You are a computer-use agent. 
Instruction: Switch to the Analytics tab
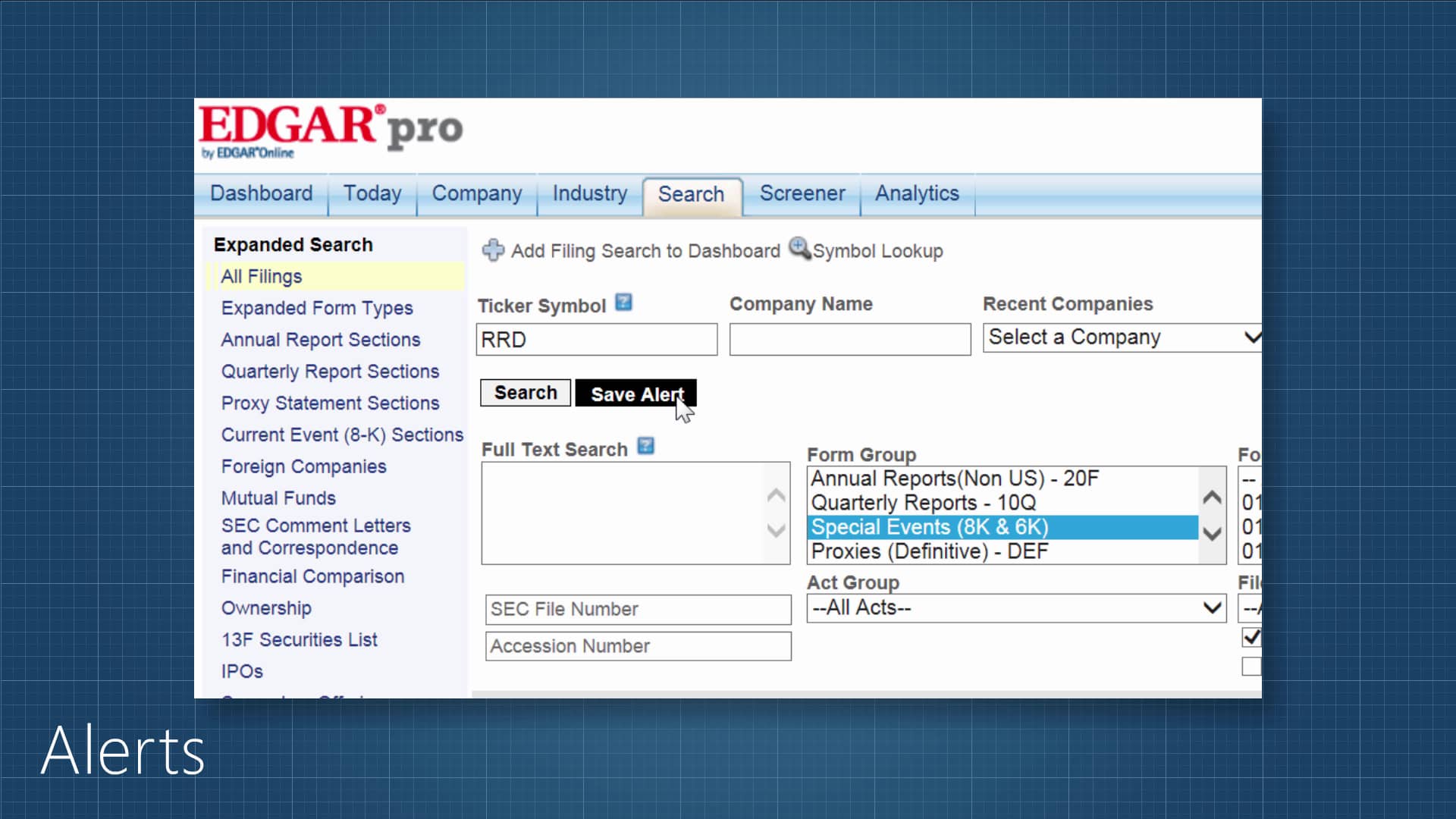(x=917, y=194)
